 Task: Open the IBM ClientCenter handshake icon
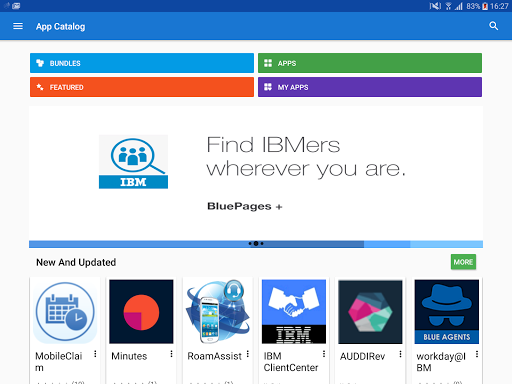pyautogui.click(x=294, y=312)
